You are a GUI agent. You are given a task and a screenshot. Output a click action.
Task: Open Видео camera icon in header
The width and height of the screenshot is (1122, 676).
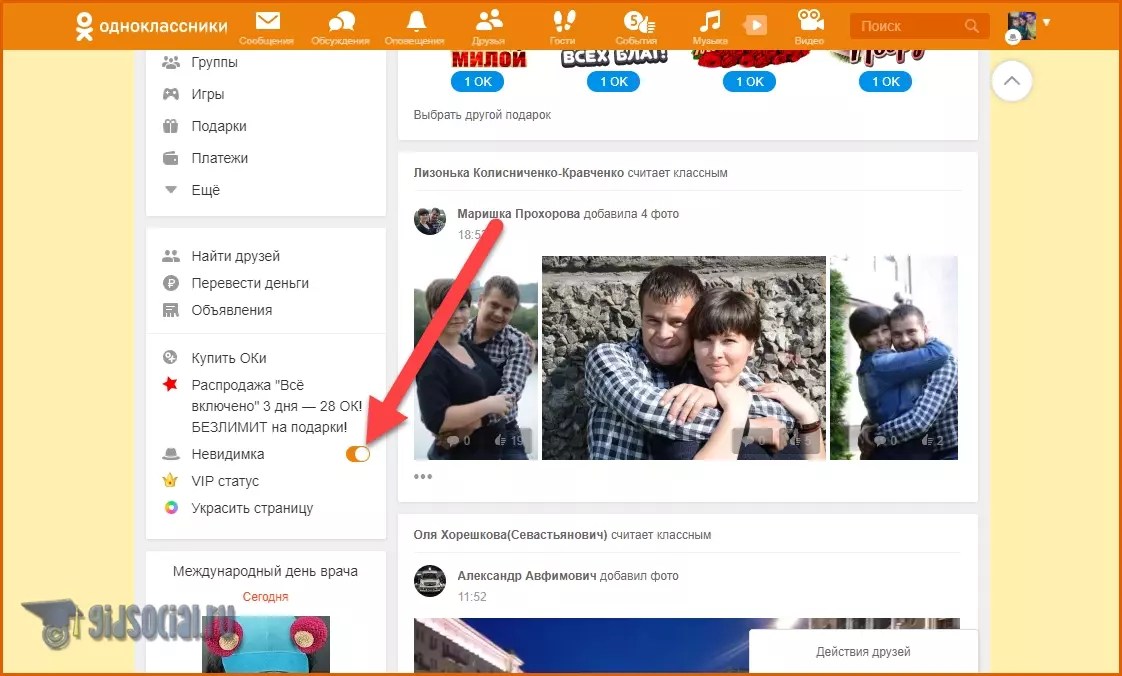[809, 24]
